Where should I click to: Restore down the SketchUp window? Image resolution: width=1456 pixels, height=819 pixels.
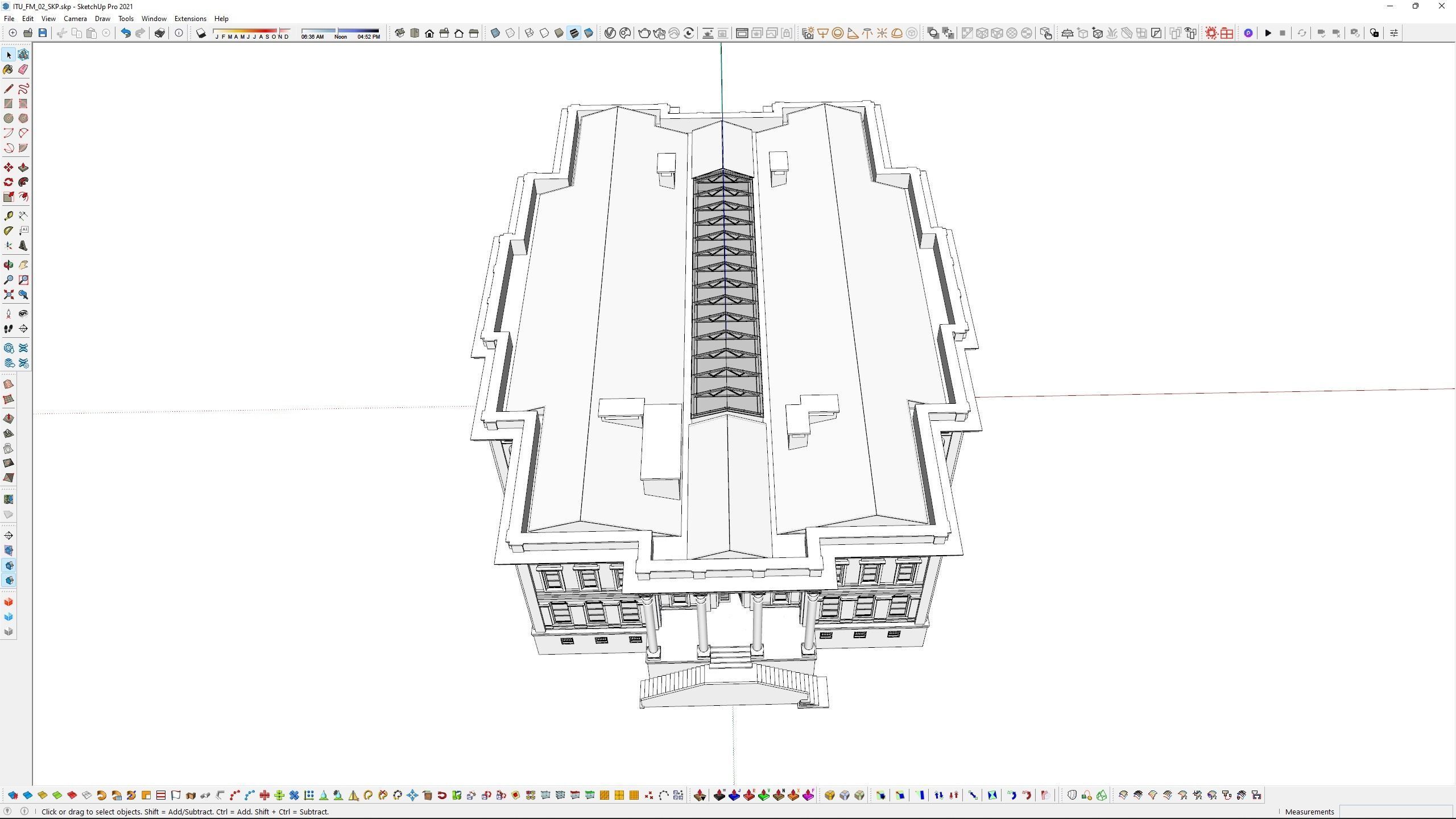point(1416,6)
